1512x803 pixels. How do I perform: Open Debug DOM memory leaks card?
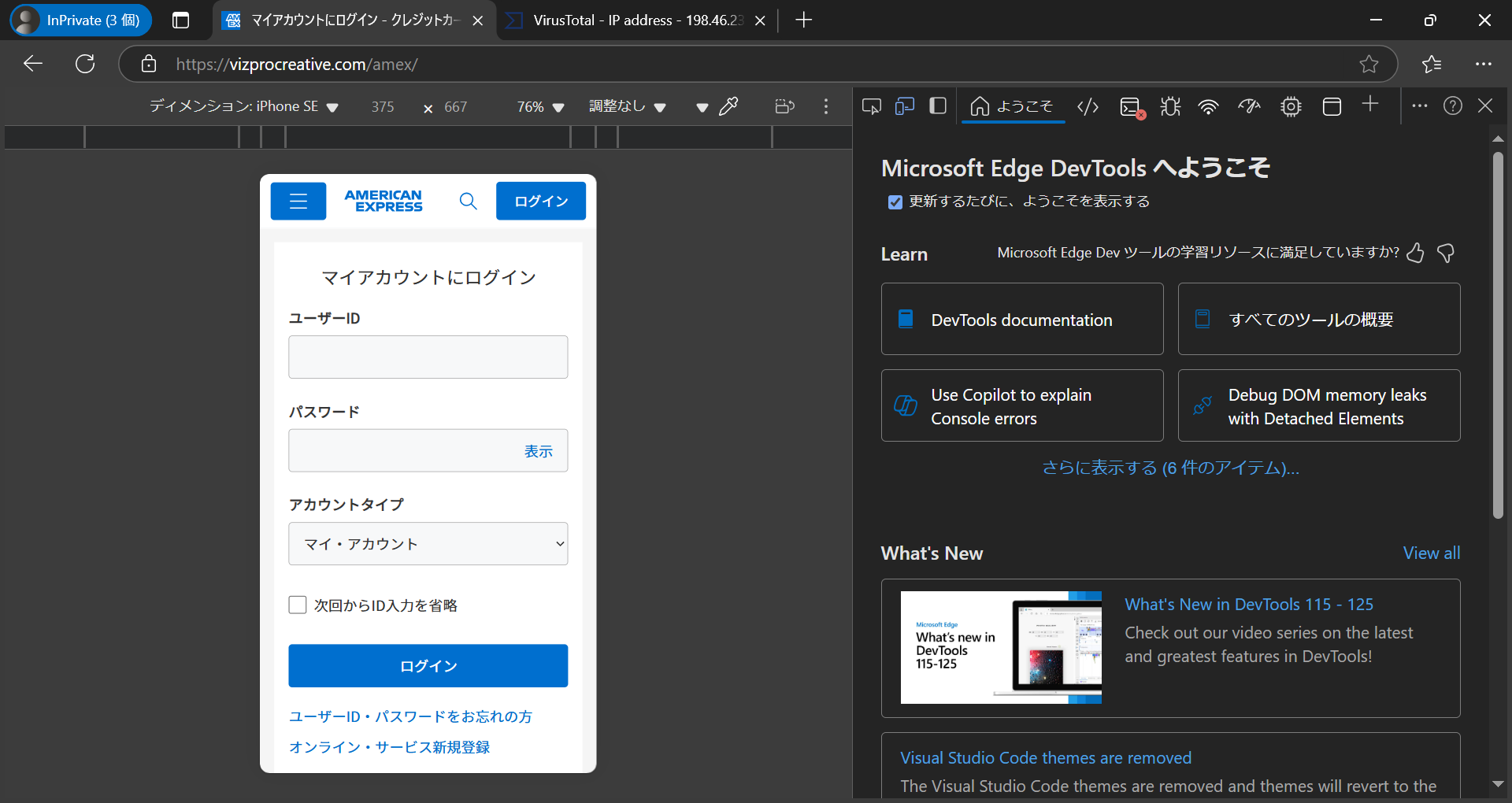click(x=1319, y=405)
